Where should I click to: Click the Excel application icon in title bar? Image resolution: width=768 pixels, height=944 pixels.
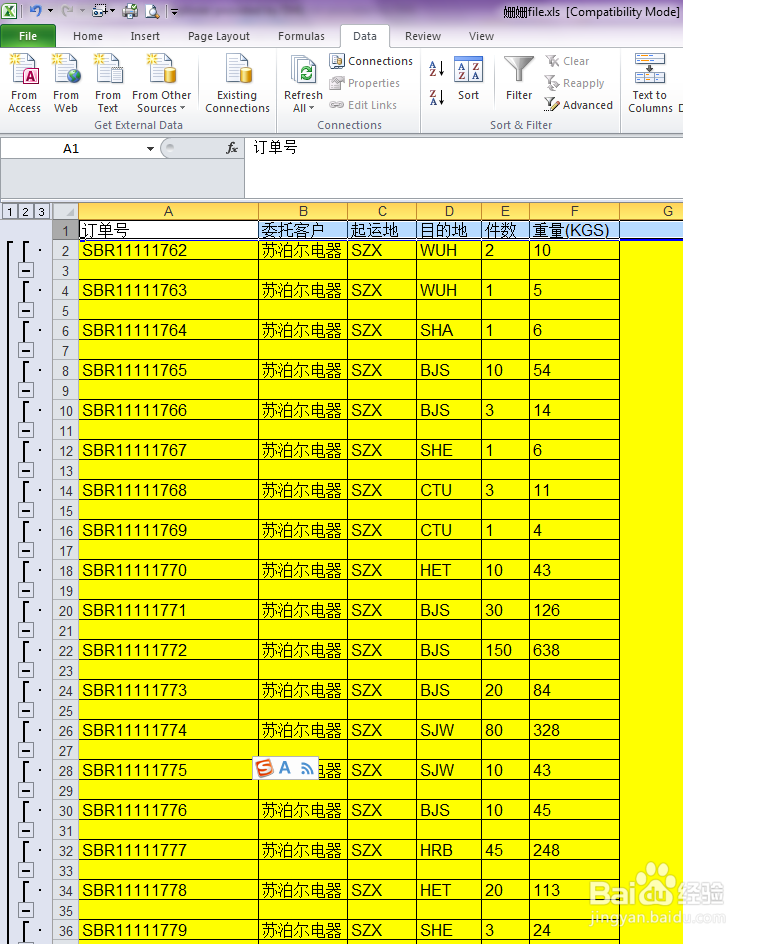[9, 10]
